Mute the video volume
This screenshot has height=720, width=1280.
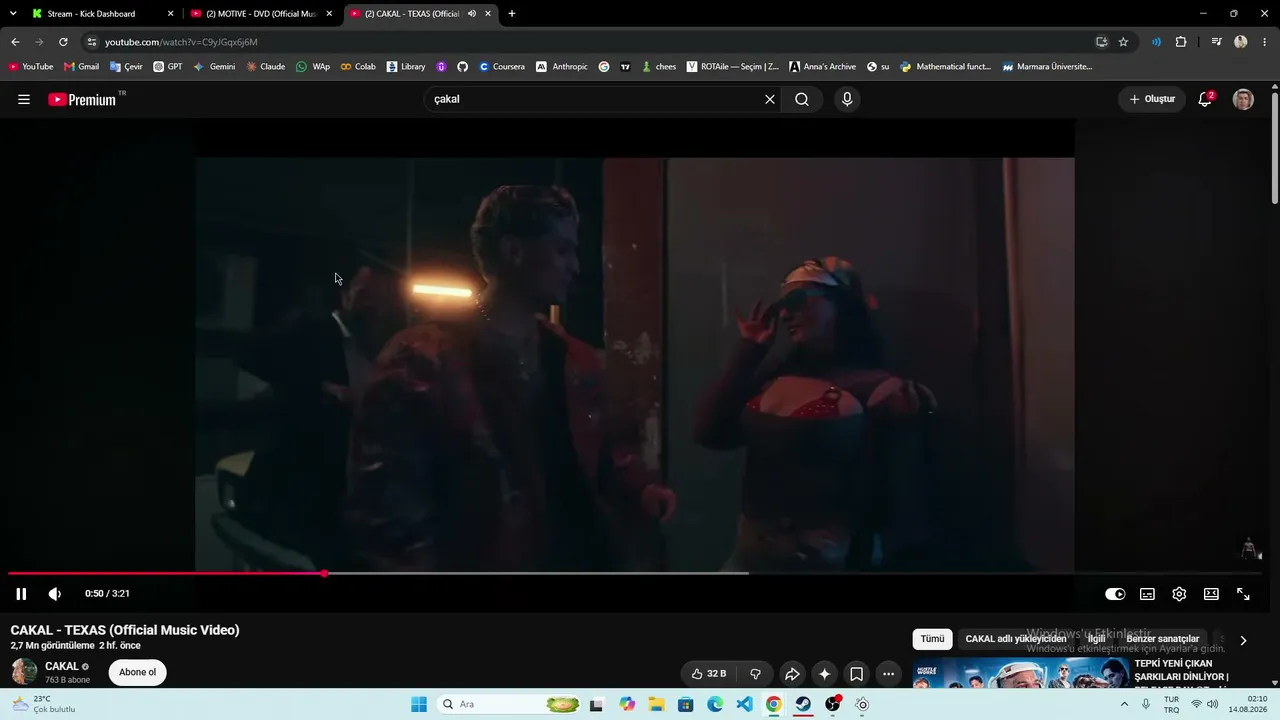[55, 594]
